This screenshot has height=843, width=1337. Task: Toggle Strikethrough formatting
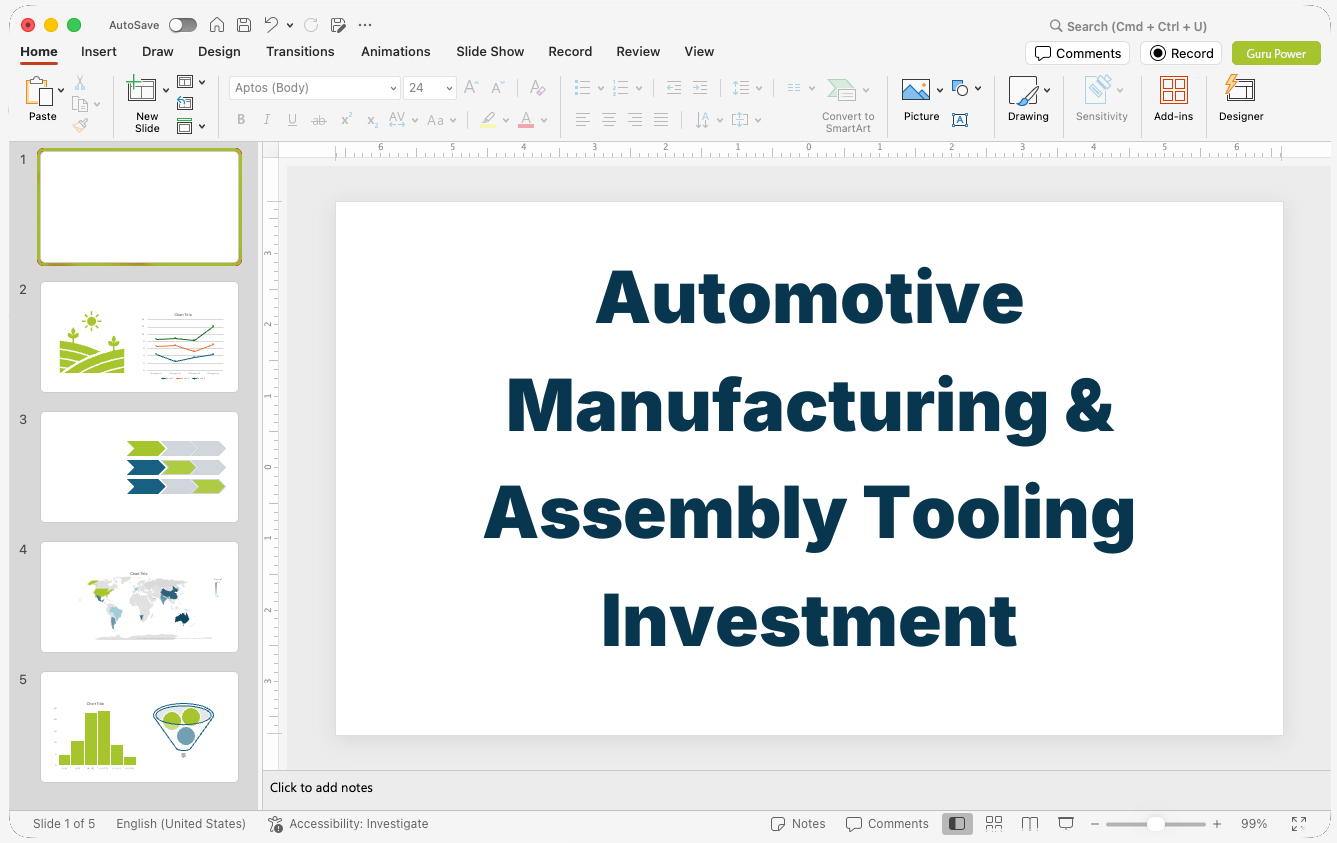[x=319, y=120]
